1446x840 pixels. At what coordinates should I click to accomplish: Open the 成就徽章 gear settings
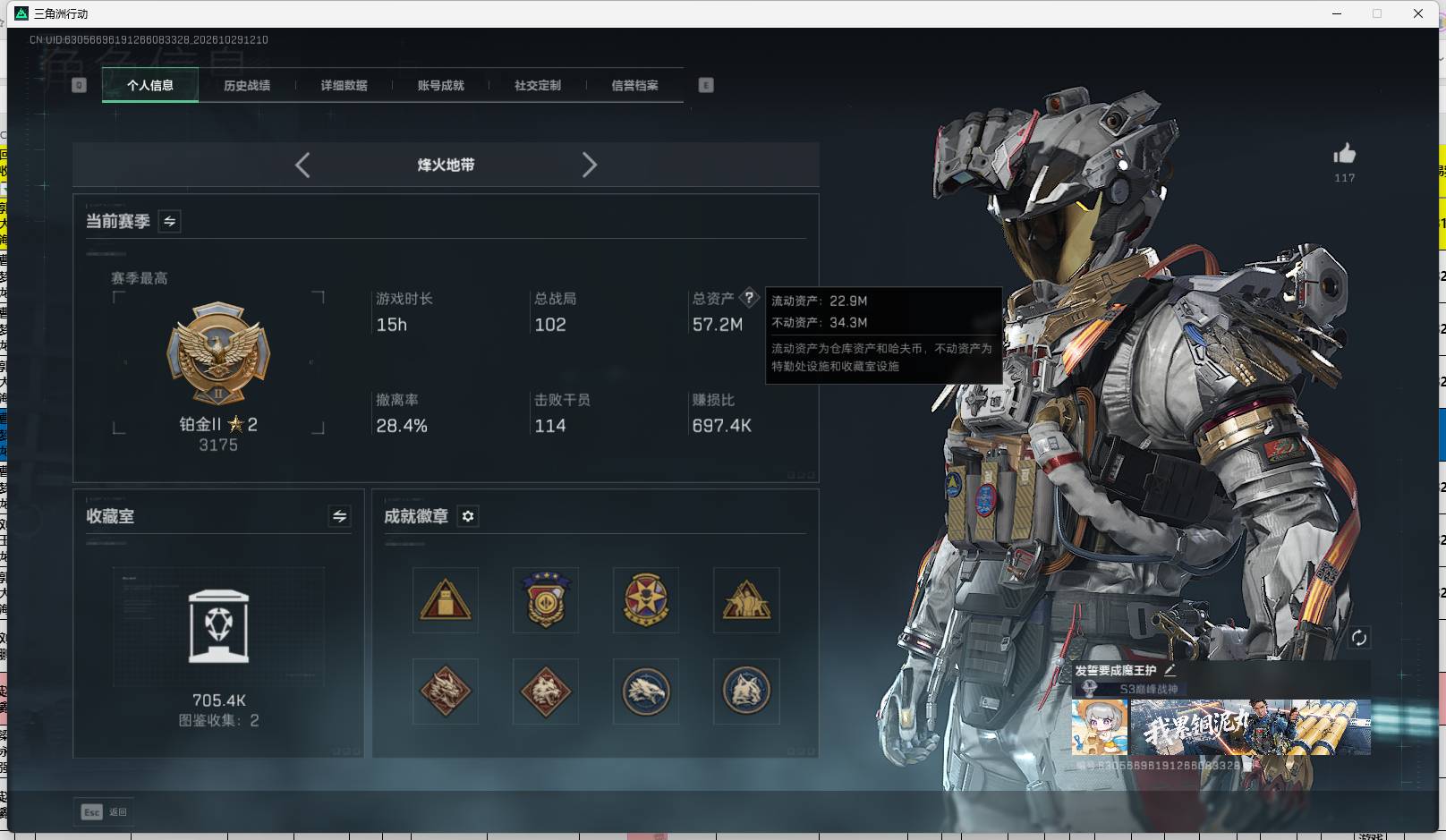[x=468, y=516]
